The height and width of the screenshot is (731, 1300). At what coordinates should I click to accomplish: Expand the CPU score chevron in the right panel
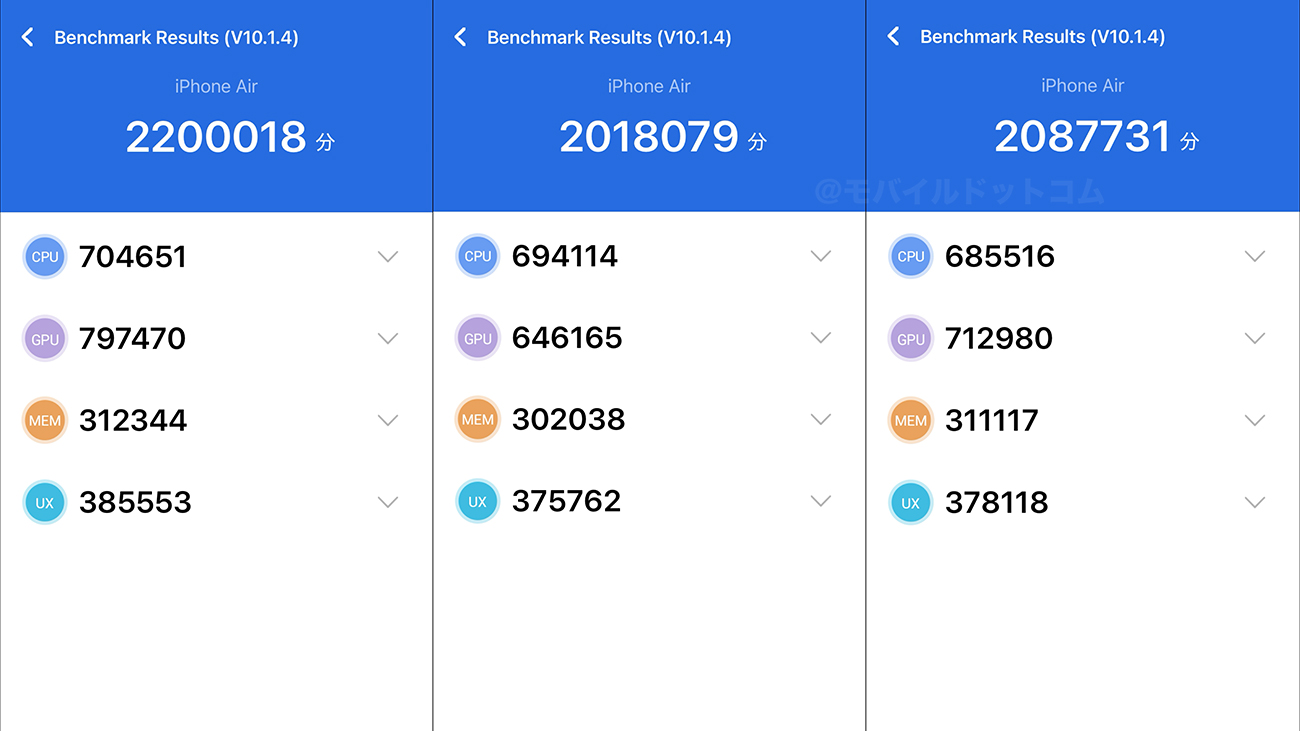coord(1254,256)
